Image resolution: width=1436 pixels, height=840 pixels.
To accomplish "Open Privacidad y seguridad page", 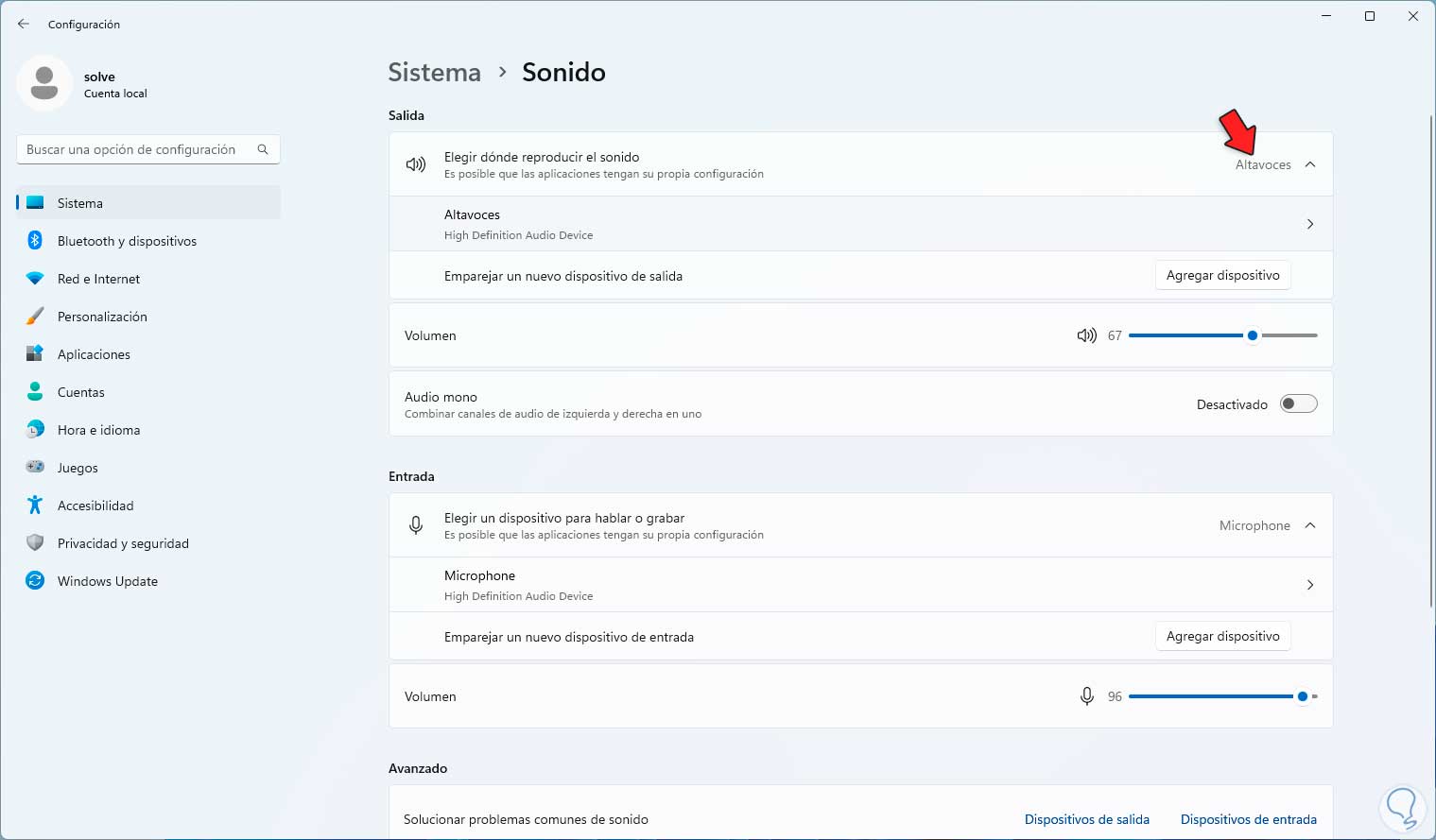I will (123, 543).
